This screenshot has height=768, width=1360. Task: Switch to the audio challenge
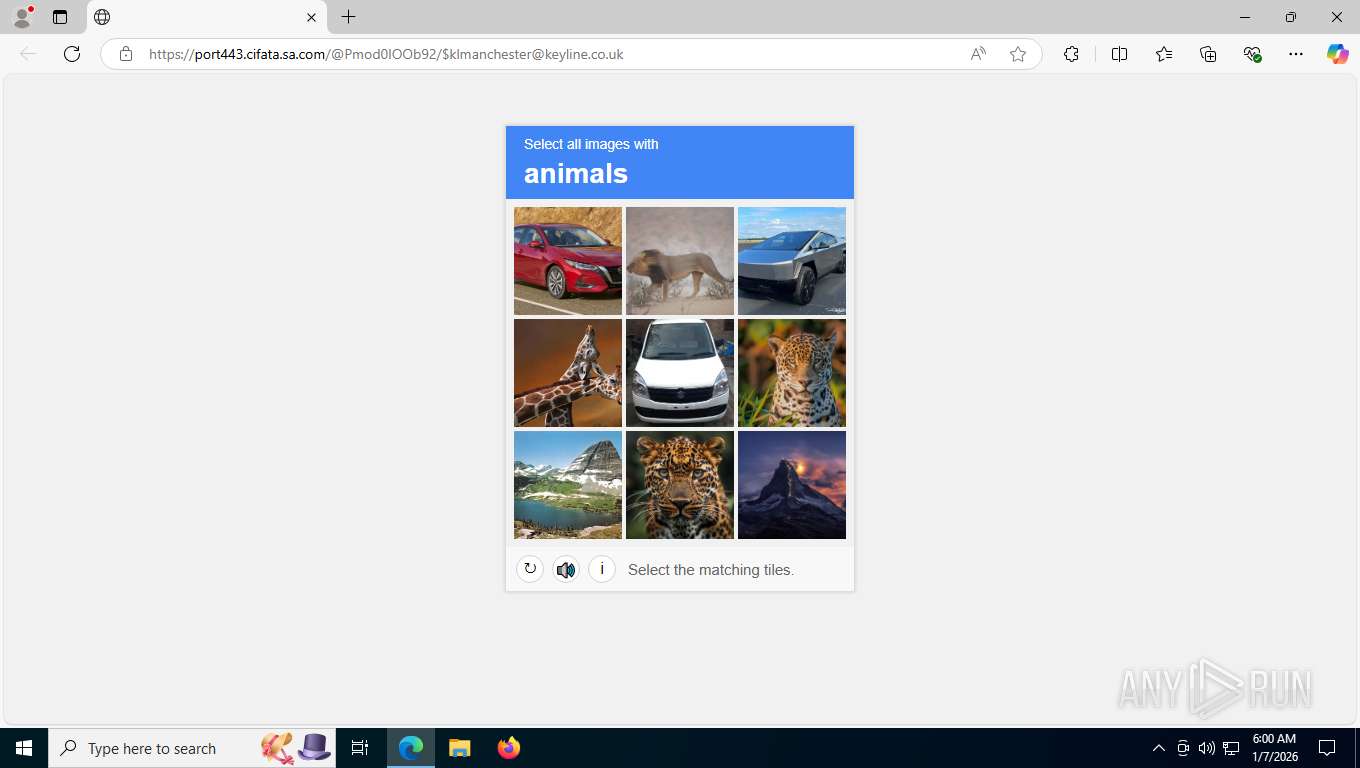click(x=566, y=569)
